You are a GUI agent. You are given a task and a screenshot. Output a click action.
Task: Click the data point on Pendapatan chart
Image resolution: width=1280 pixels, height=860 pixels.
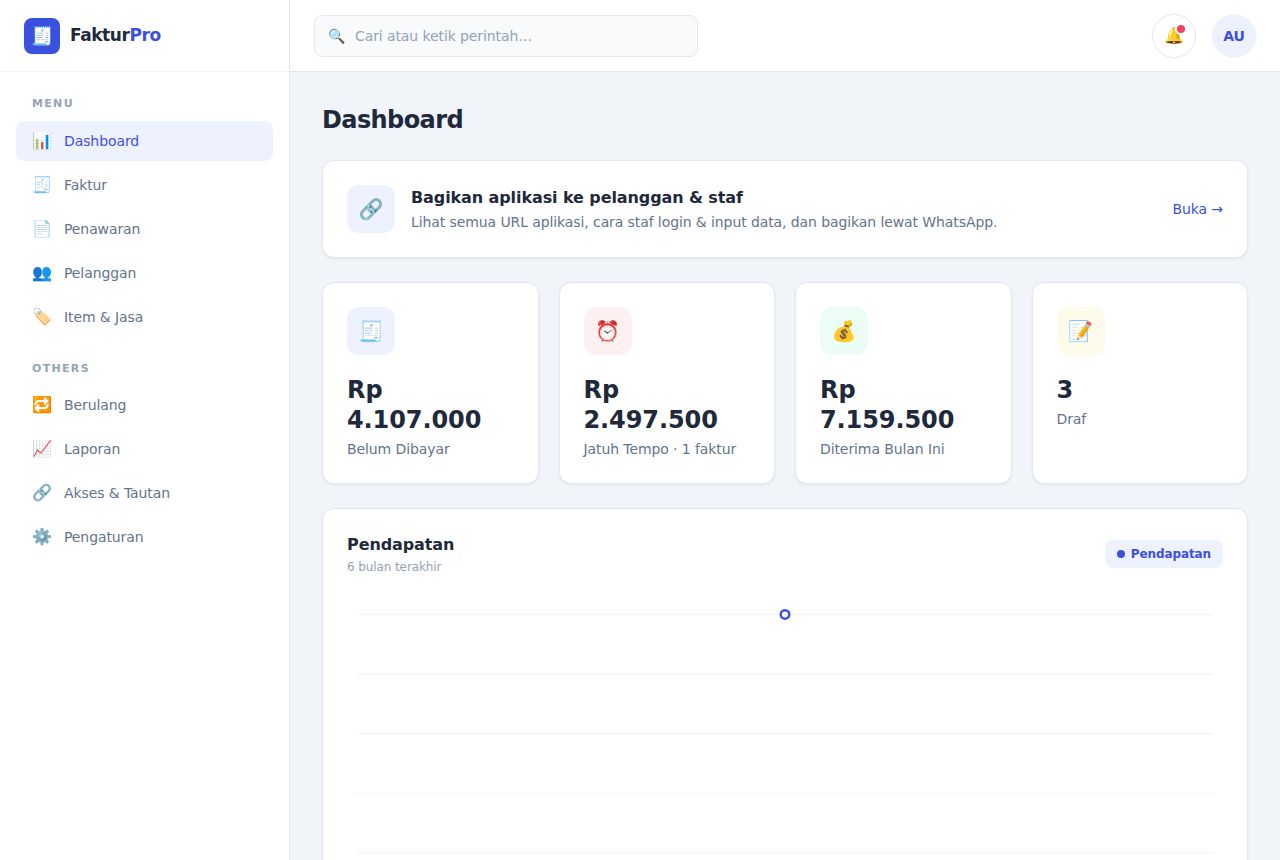click(785, 614)
